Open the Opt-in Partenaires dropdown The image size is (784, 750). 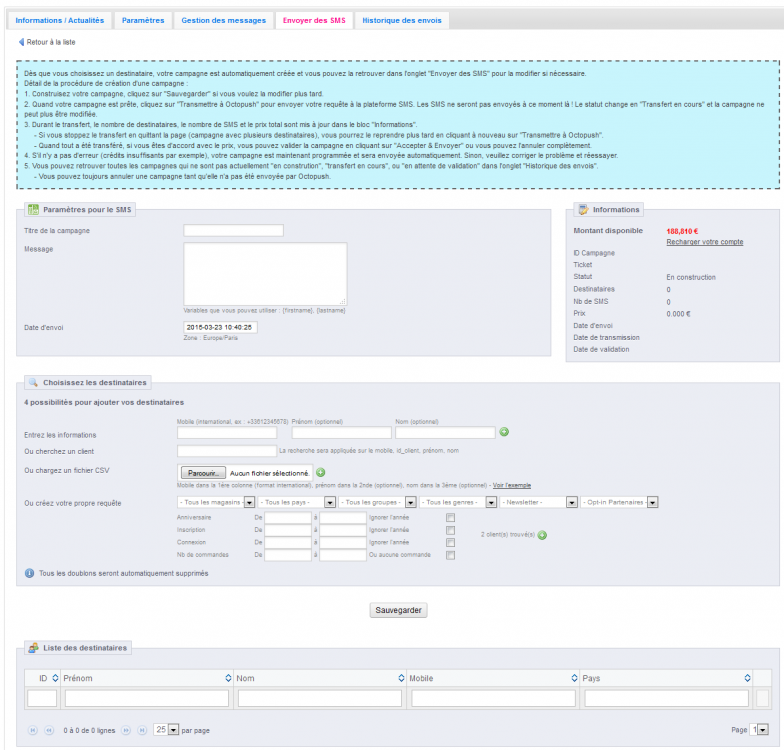tap(619, 502)
